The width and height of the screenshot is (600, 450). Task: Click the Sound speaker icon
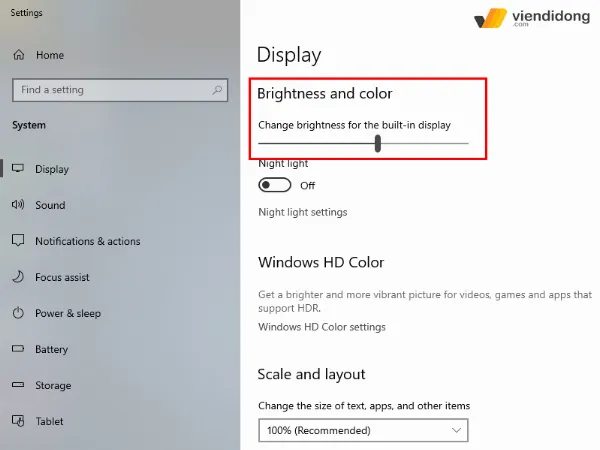point(18,205)
